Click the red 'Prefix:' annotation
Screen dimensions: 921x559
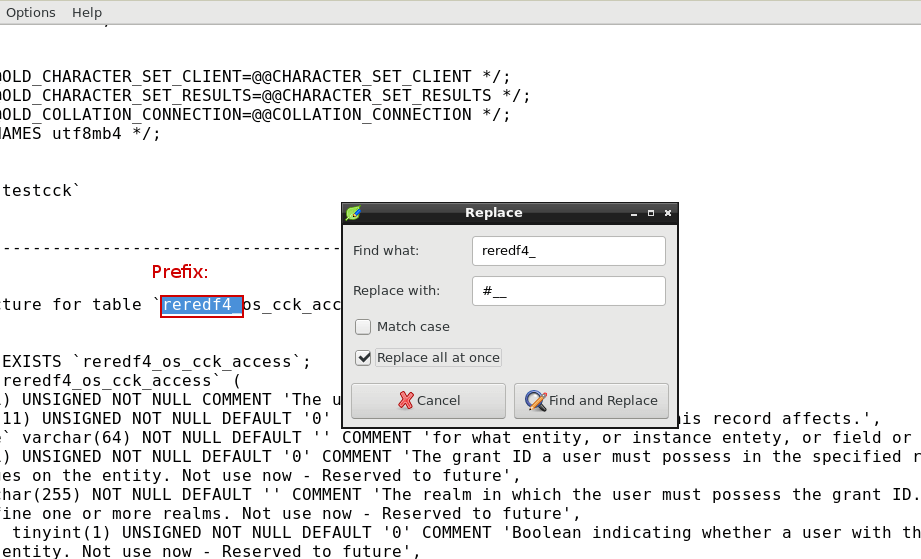(180, 272)
